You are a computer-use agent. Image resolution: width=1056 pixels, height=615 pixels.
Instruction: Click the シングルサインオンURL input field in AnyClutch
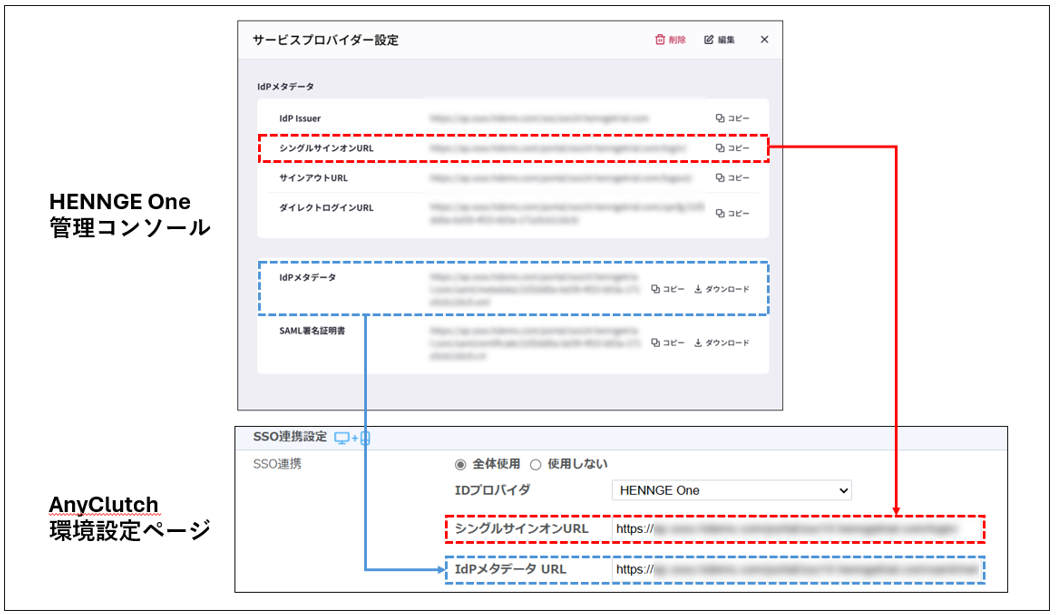pyautogui.click(x=797, y=529)
